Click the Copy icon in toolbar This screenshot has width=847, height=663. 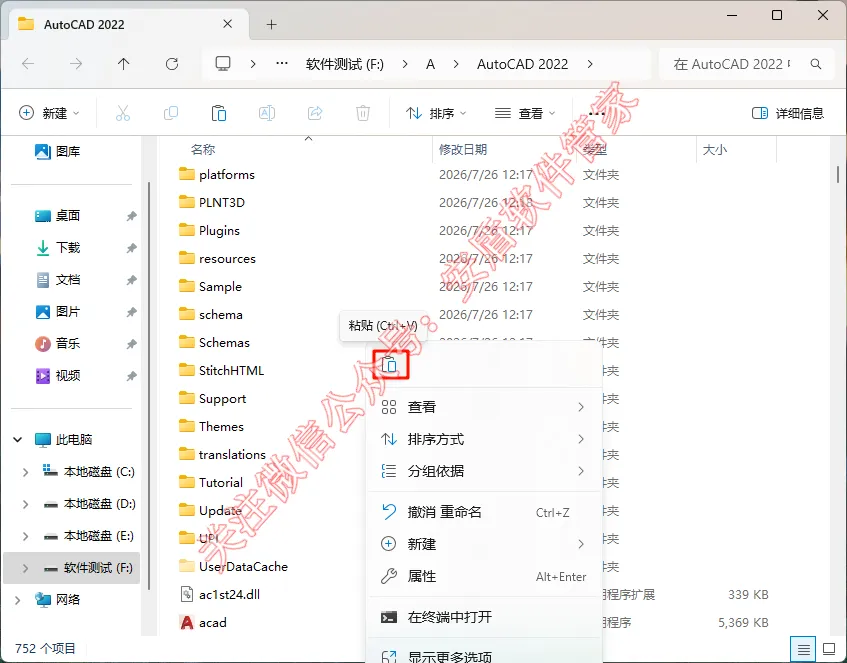click(171, 113)
